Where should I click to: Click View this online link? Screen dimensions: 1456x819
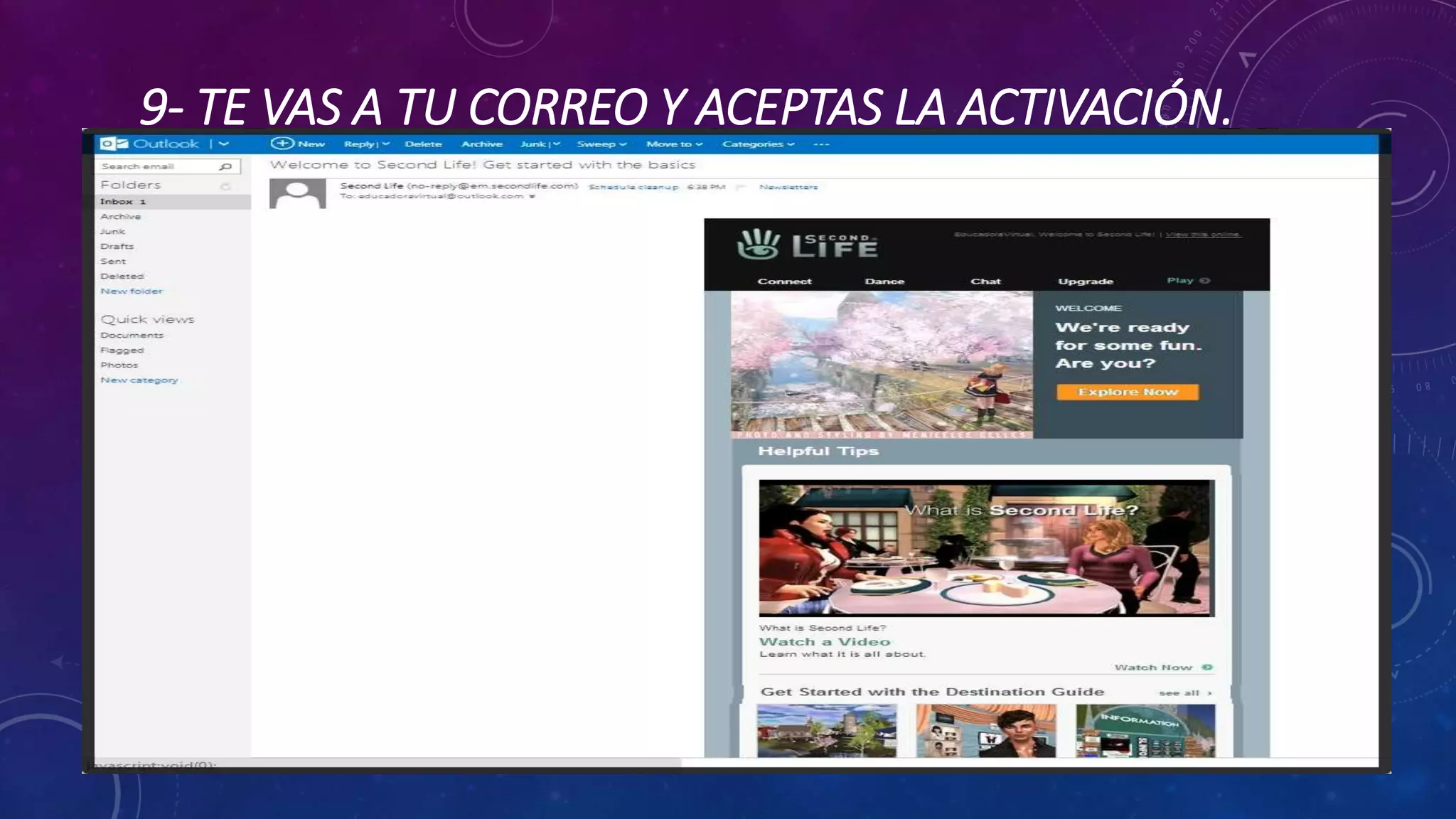(x=1204, y=235)
